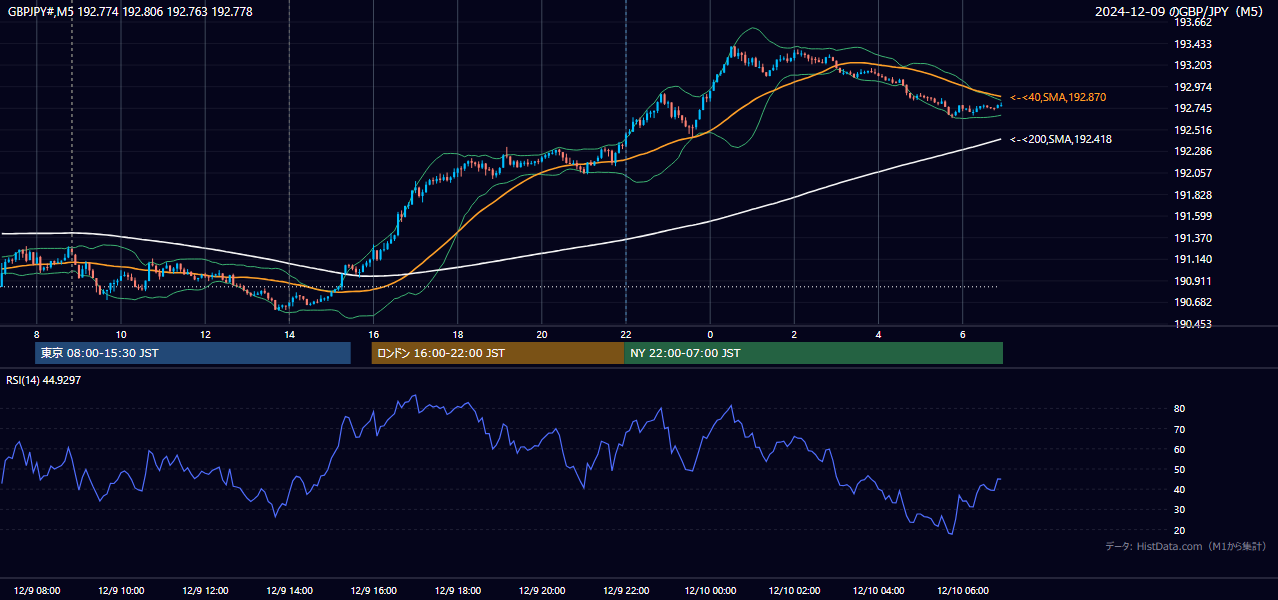Select the 東京 08:00-15:30 JST session bar
Viewport: 1278px width, 600px height.
click(x=192, y=353)
